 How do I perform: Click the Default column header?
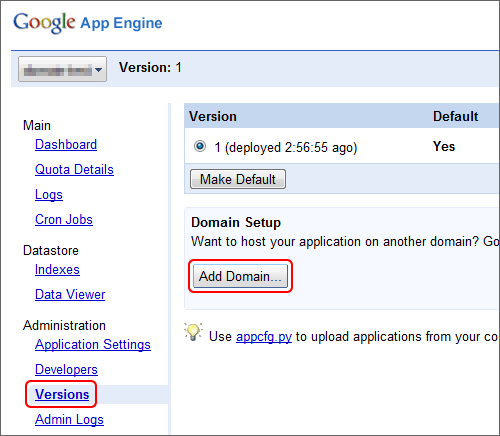[x=456, y=117]
